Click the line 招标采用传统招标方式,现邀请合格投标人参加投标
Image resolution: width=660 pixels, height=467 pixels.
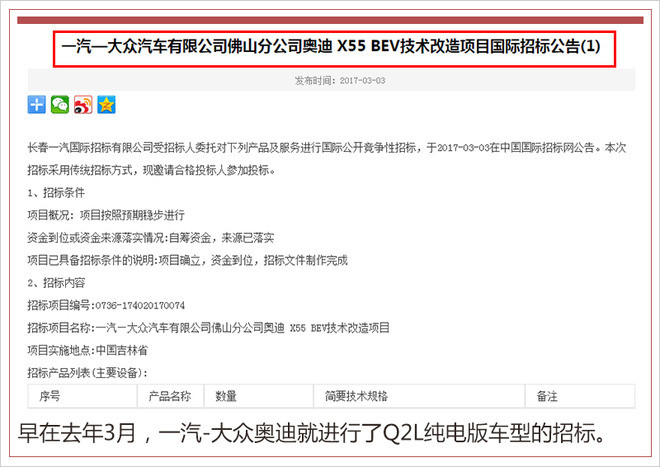tap(152, 170)
